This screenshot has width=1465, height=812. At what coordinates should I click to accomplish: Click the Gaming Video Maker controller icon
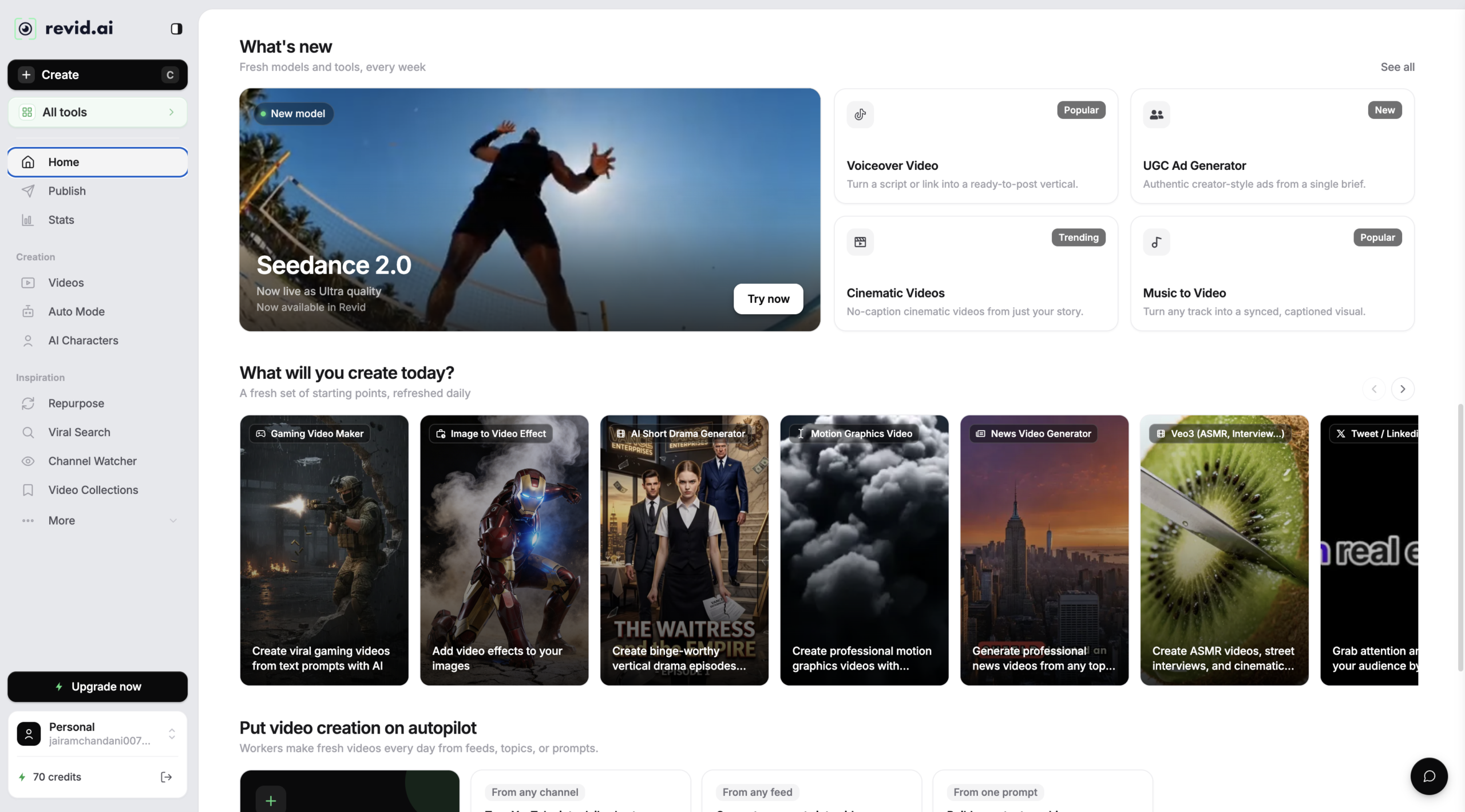pyautogui.click(x=261, y=434)
